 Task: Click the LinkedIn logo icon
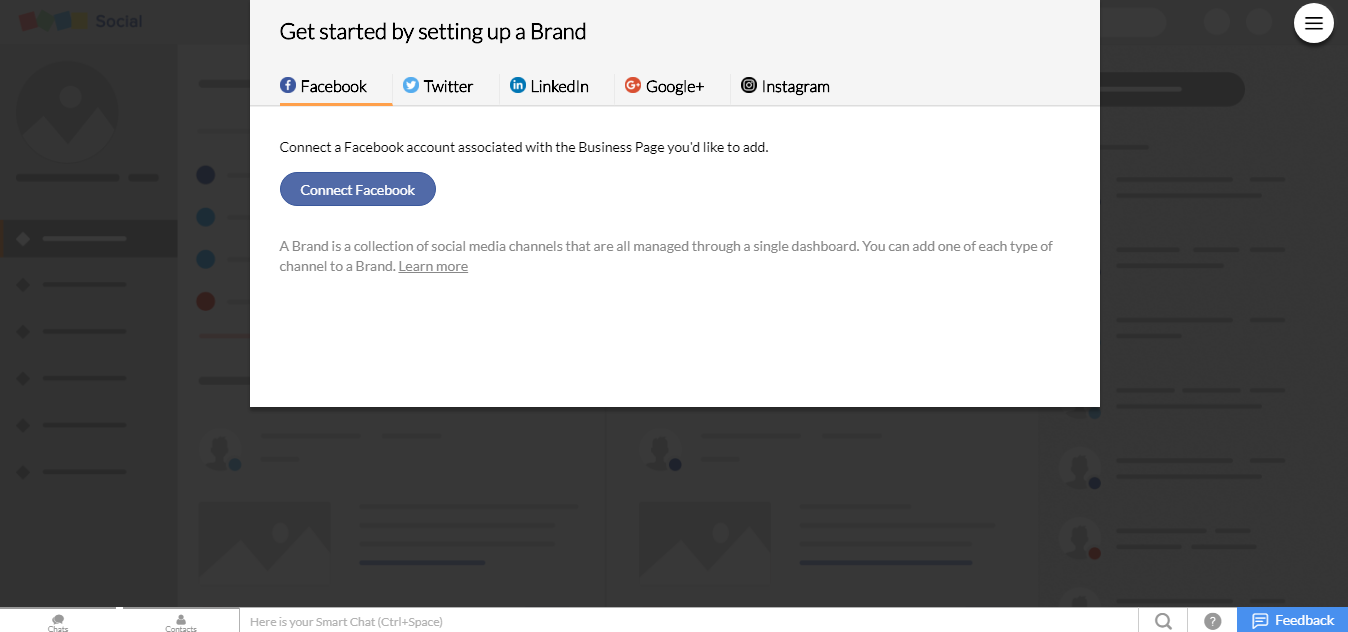(x=518, y=85)
